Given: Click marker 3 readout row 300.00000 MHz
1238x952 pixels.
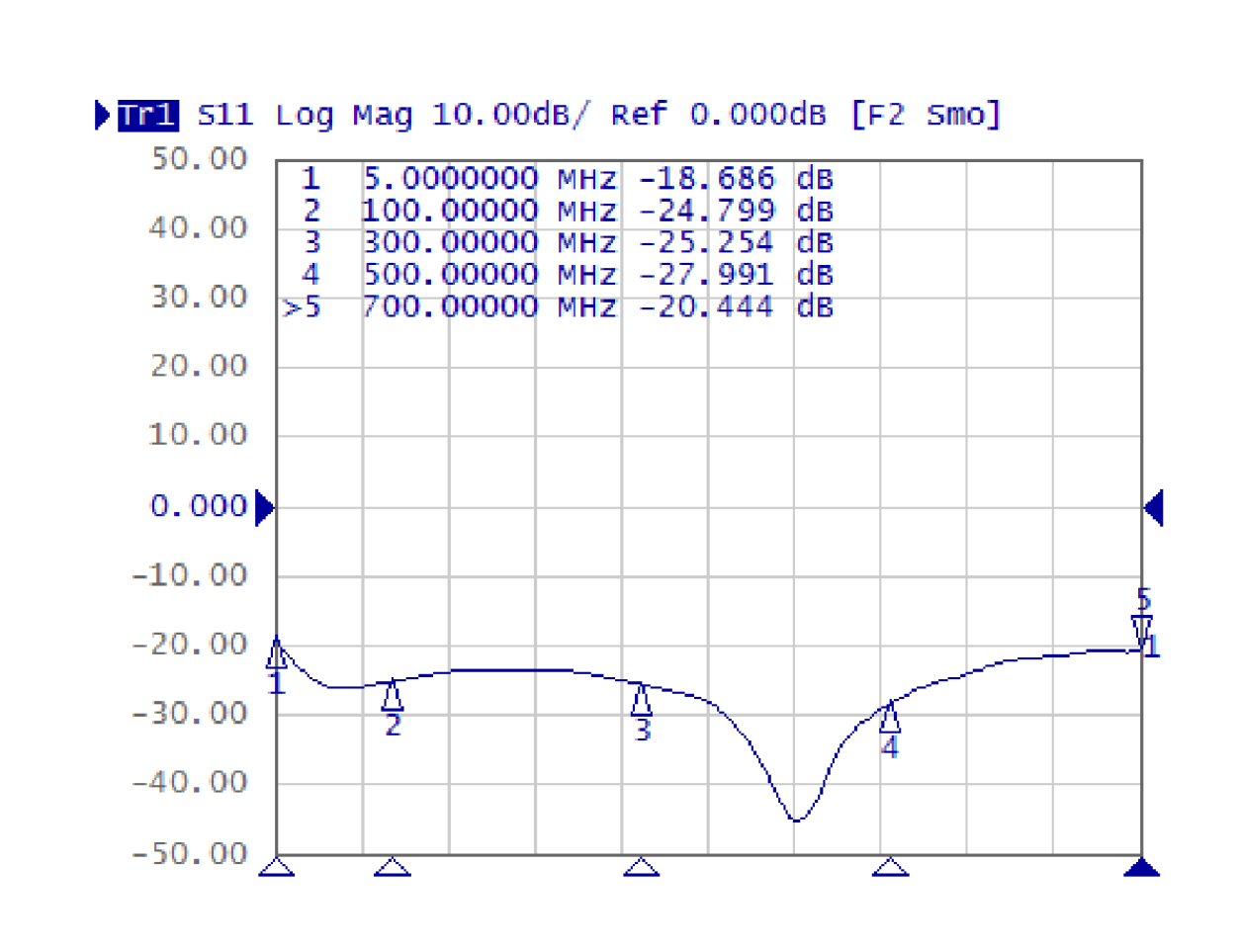Looking at the screenshot, I should click(568, 242).
